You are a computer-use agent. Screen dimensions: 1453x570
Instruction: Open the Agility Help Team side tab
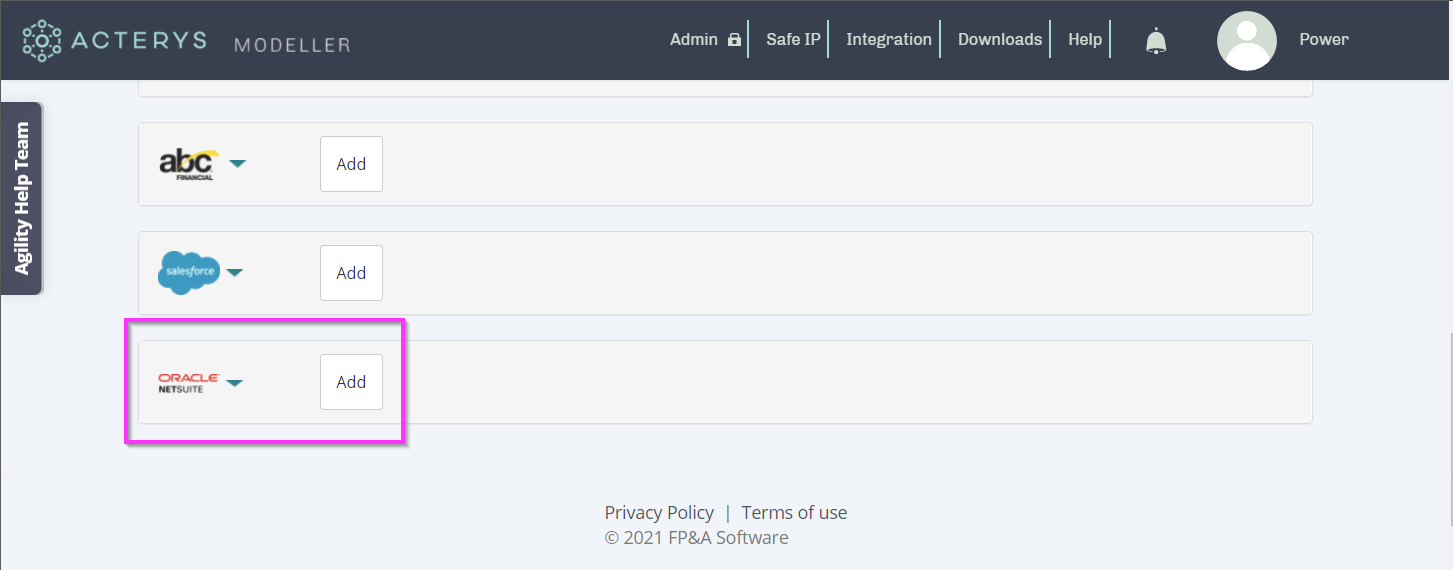coord(21,198)
